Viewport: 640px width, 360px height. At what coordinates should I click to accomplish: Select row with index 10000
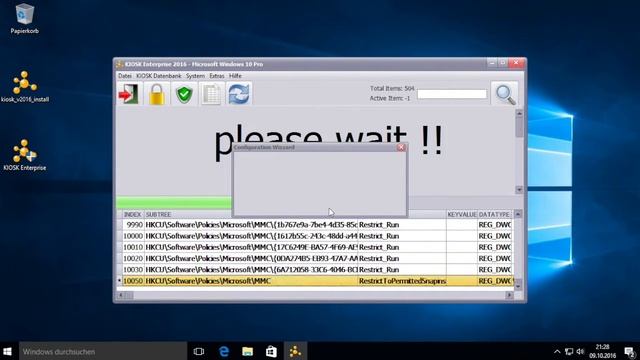(314, 236)
